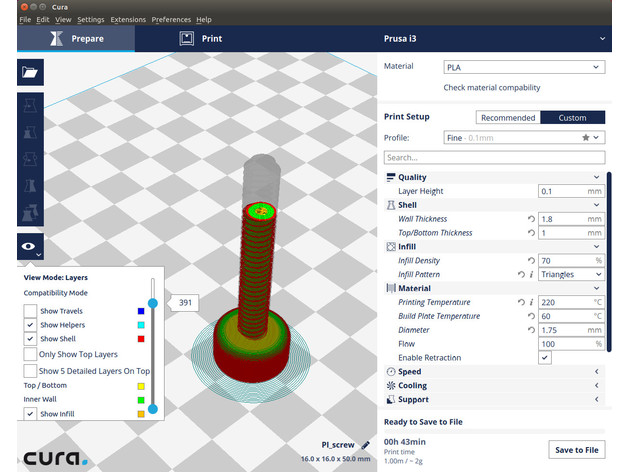This screenshot has width=628, height=472.
Task: Click the settings Search field
Action: pos(494,157)
